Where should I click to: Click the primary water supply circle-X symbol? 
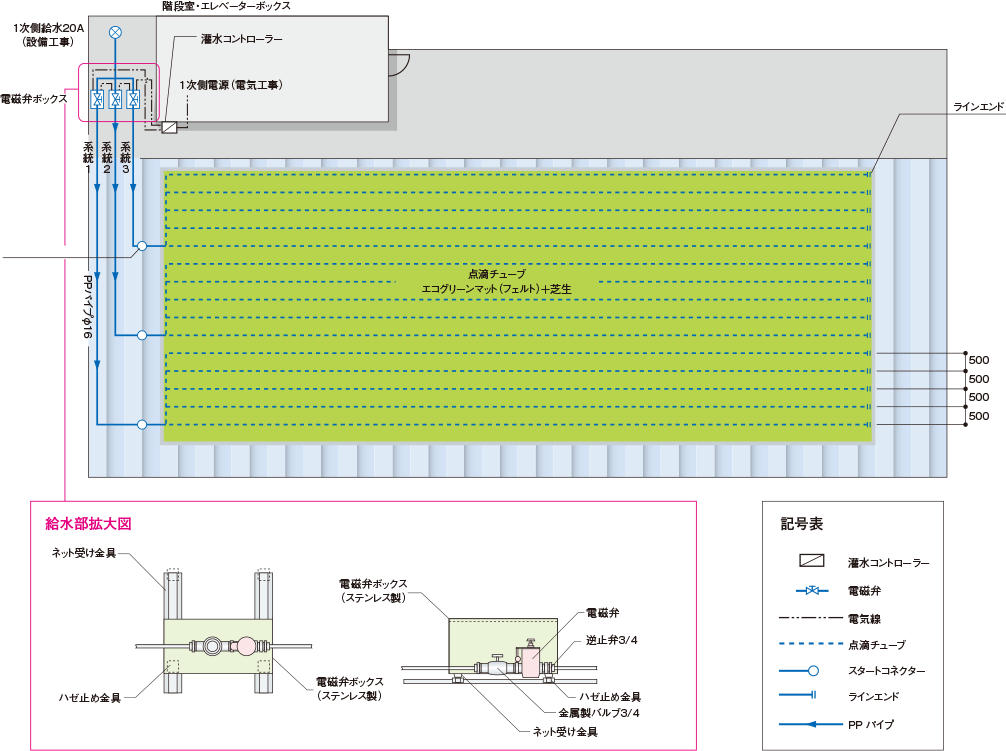115,32
